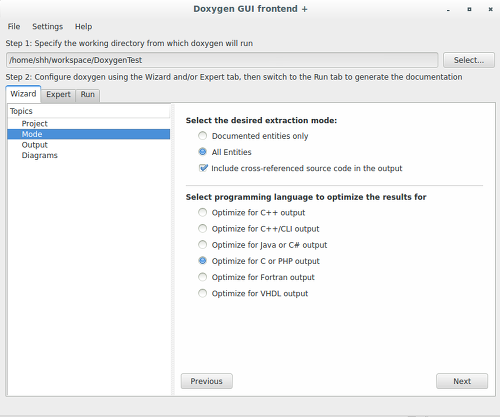Click the working directory path field

tap(222, 60)
